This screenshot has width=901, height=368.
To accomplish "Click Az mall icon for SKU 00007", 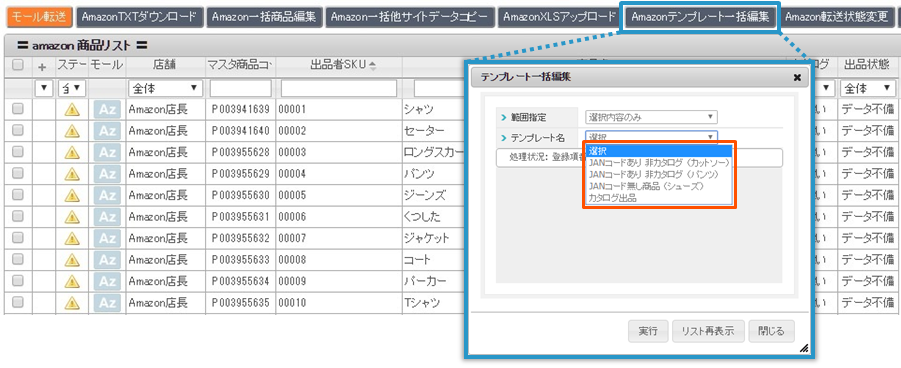I will tap(107, 238).
